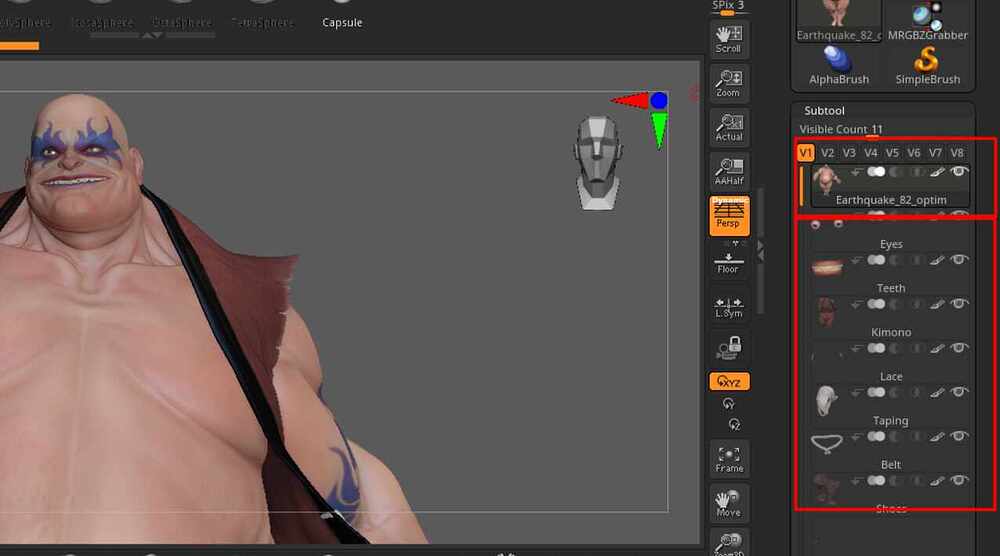Hide the Belt subtool with its eye icon
This screenshot has height=556, width=1000.
958,436
